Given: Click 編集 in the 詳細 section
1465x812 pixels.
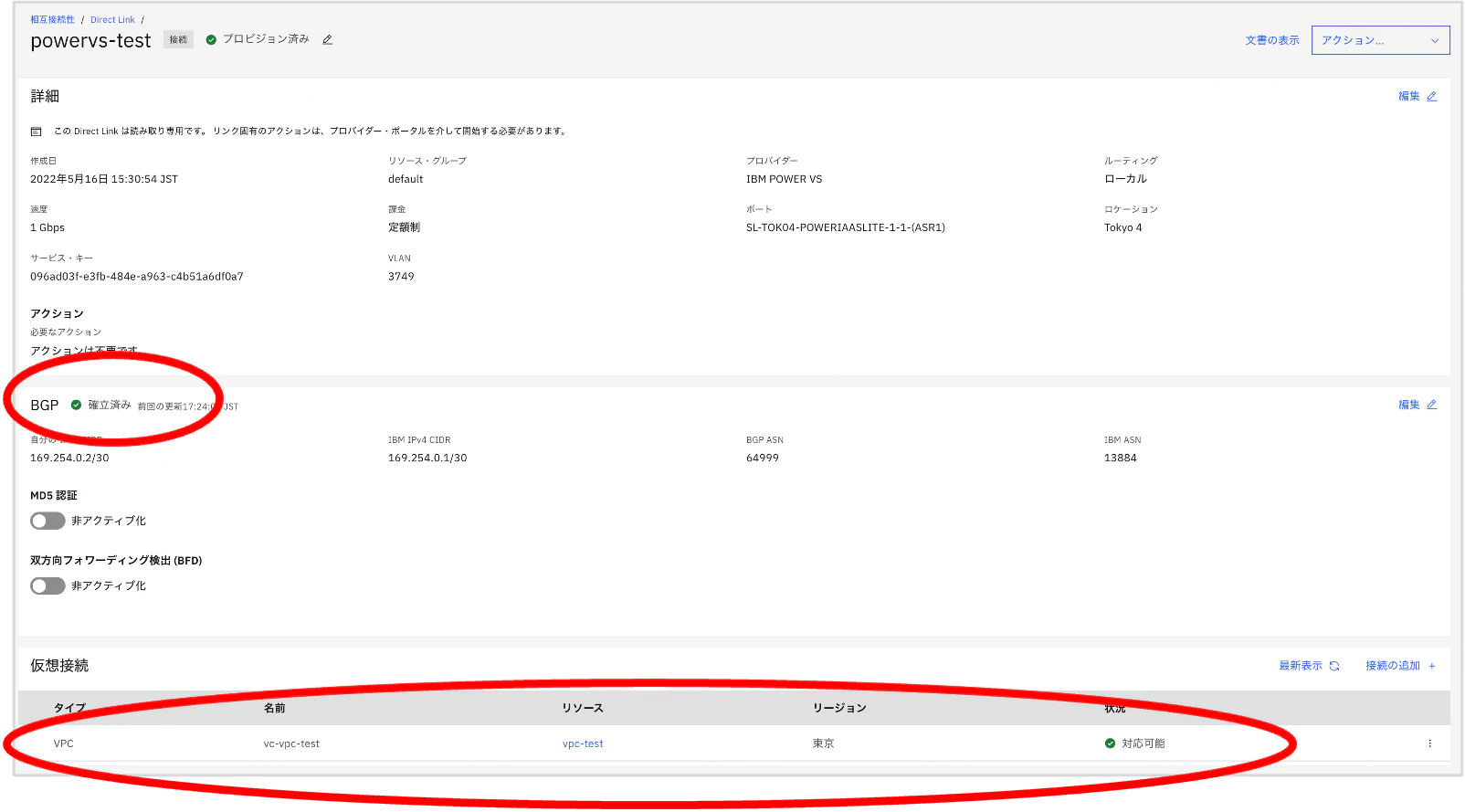Looking at the screenshot, I should click(1408, 97).
